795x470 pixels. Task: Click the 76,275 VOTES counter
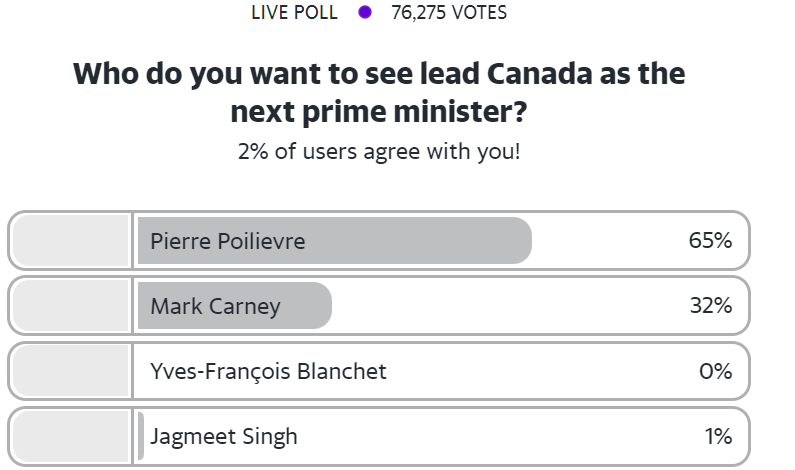pyautogui.click(x=449, y=13)
